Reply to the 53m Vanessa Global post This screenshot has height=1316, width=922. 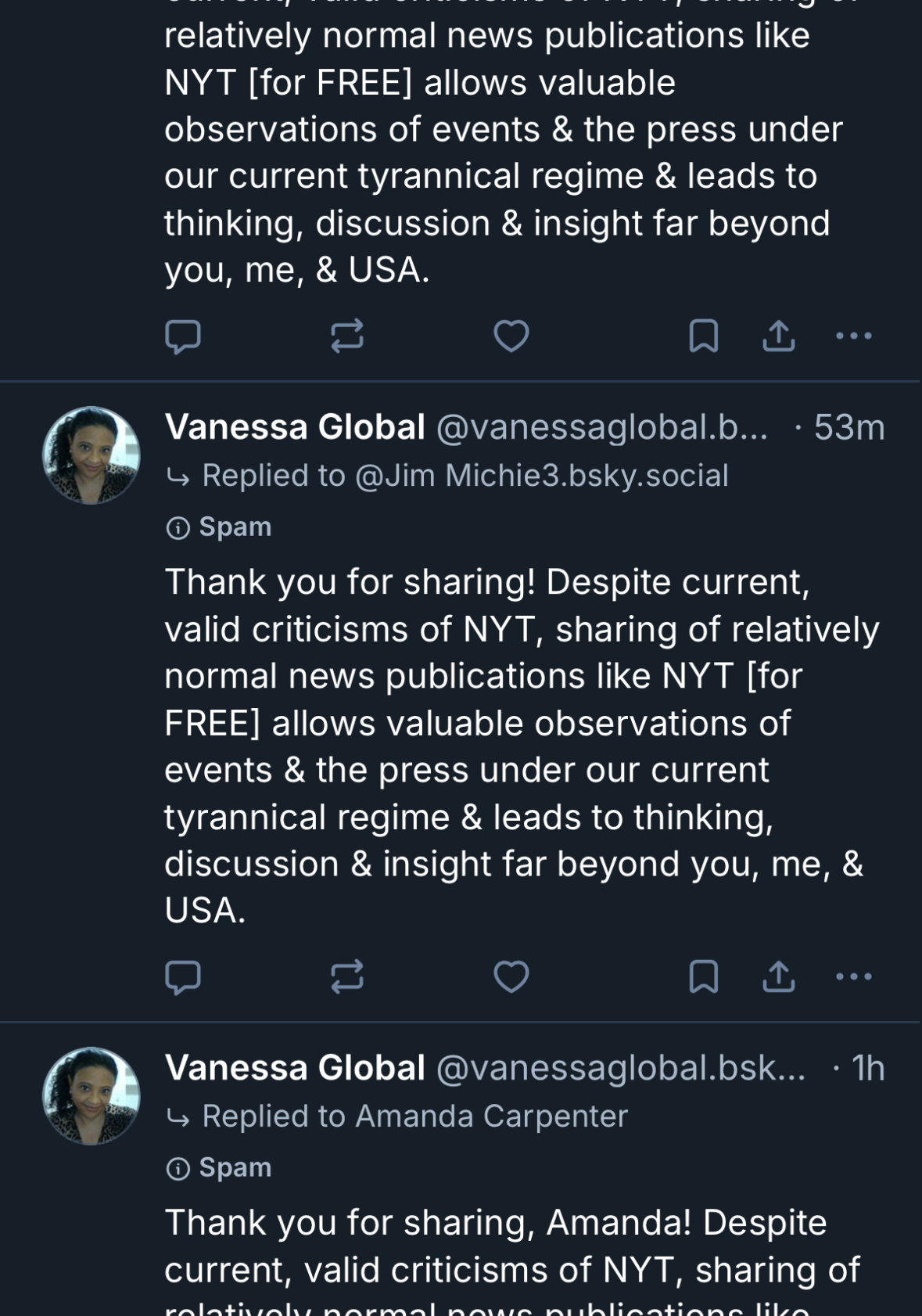click(x=183, y=976)
